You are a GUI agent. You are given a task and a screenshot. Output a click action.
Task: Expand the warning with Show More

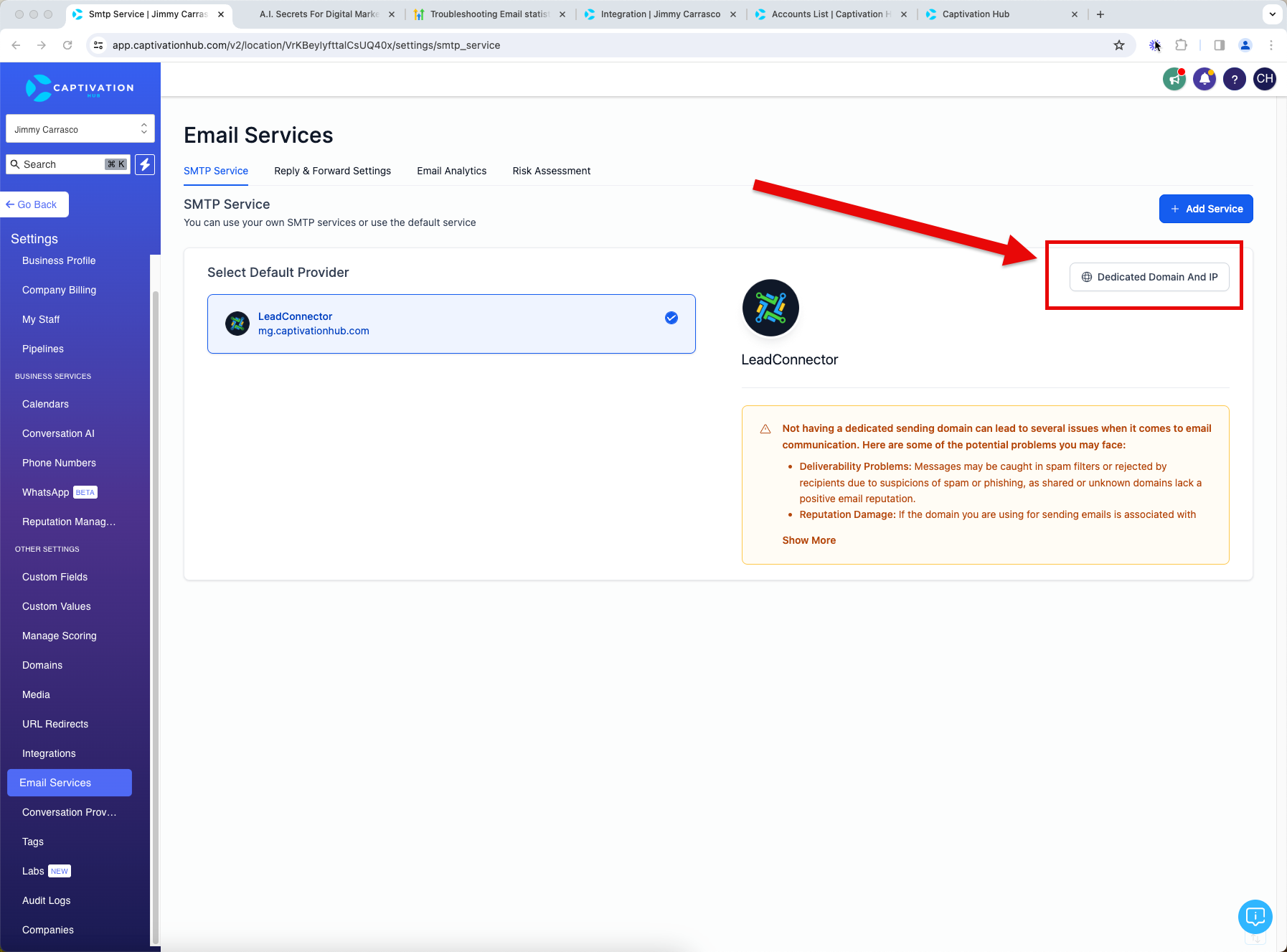808,540
